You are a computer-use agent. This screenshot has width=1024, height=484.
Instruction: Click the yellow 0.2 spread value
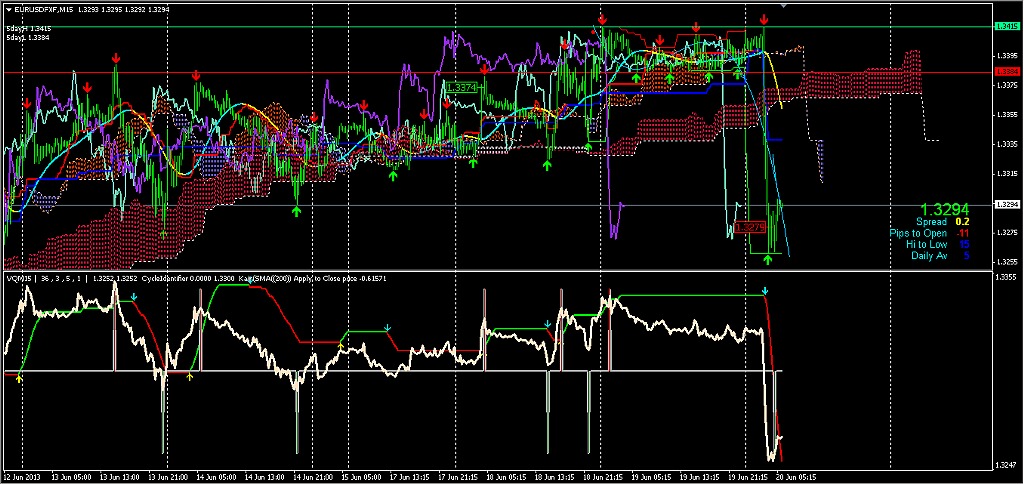click(962, 222)
